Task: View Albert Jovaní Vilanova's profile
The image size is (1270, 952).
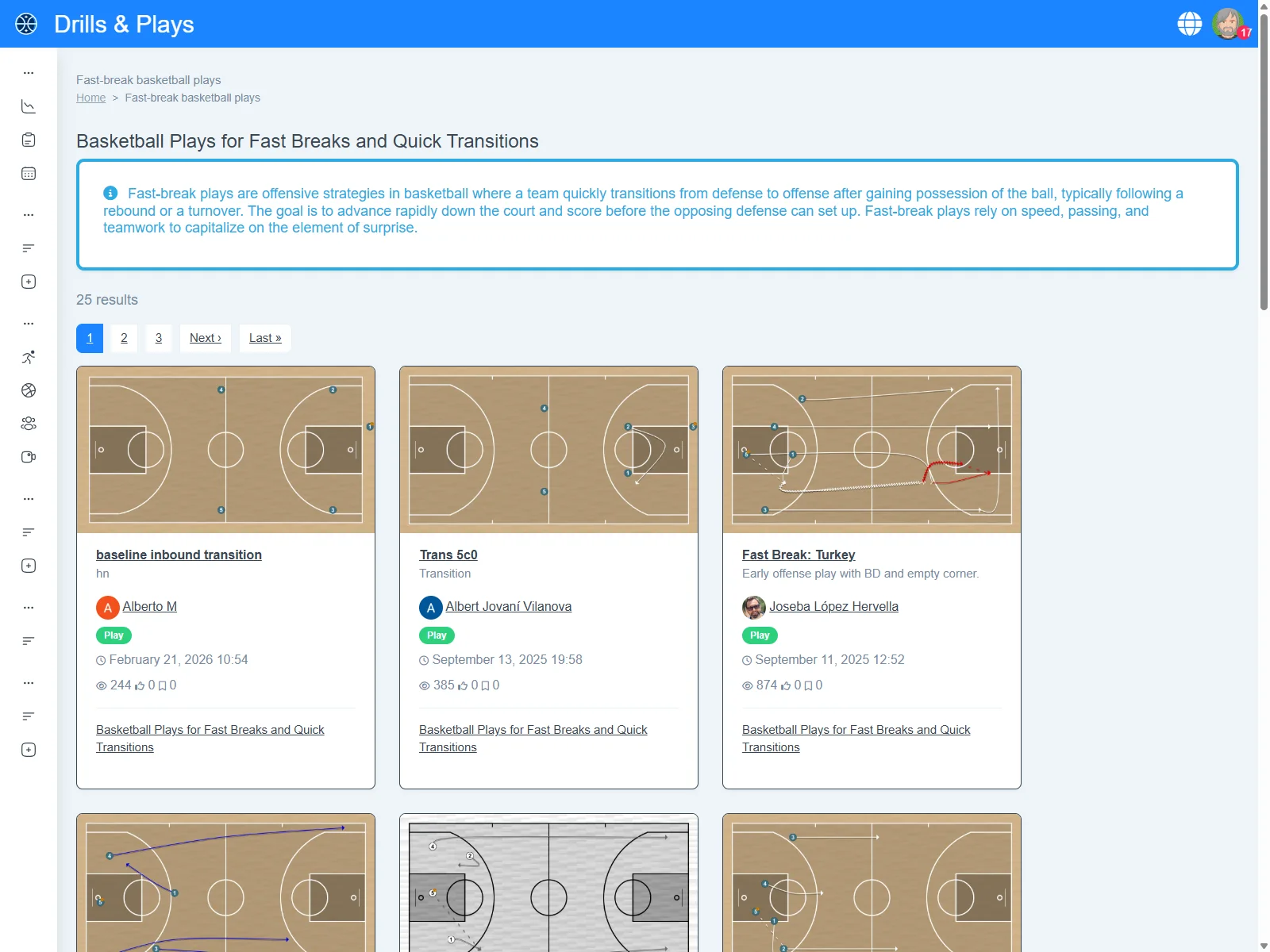Action: coord(508,606)
